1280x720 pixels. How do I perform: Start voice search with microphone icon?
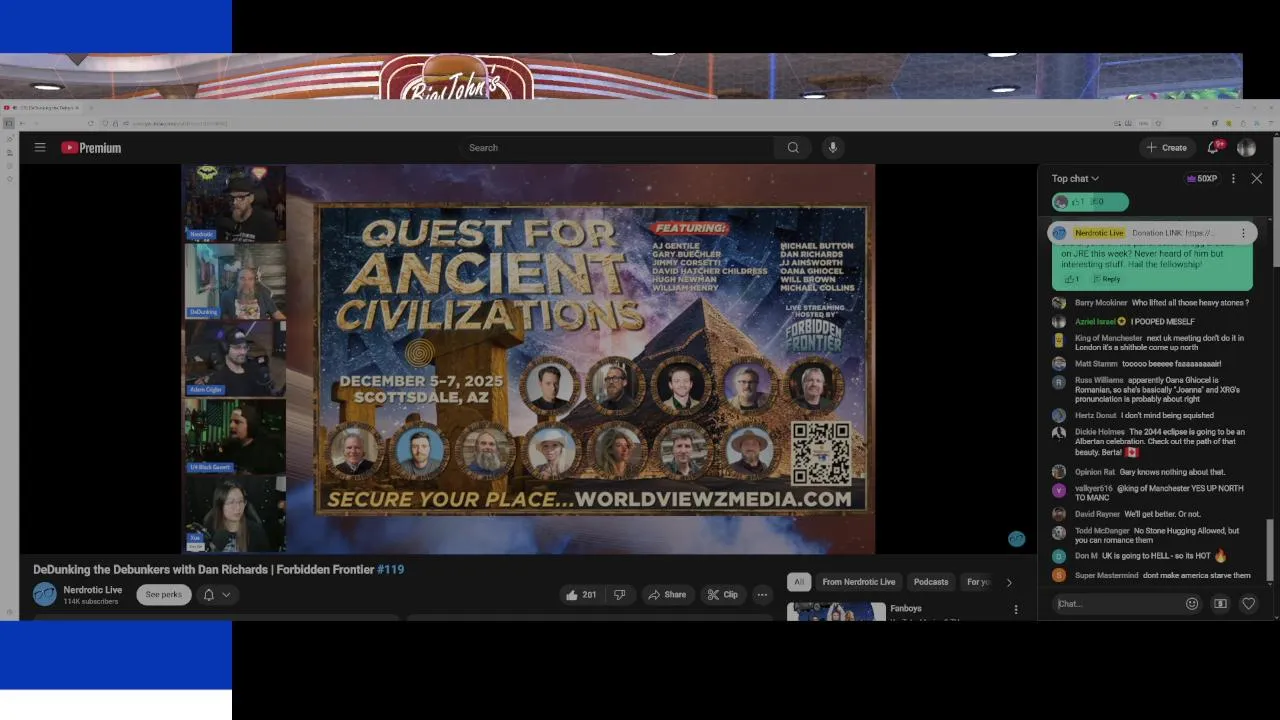pyautogui.click(x=832, y=147)
